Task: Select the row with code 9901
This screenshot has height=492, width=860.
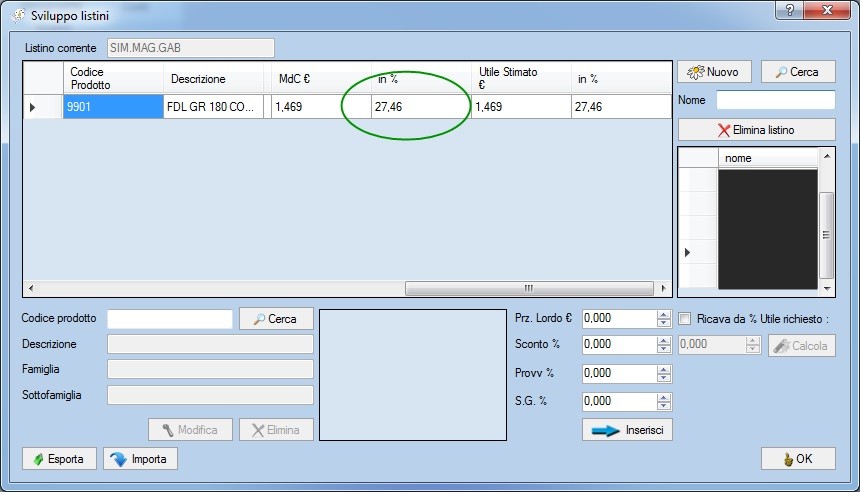Action: tap(112, 106)
